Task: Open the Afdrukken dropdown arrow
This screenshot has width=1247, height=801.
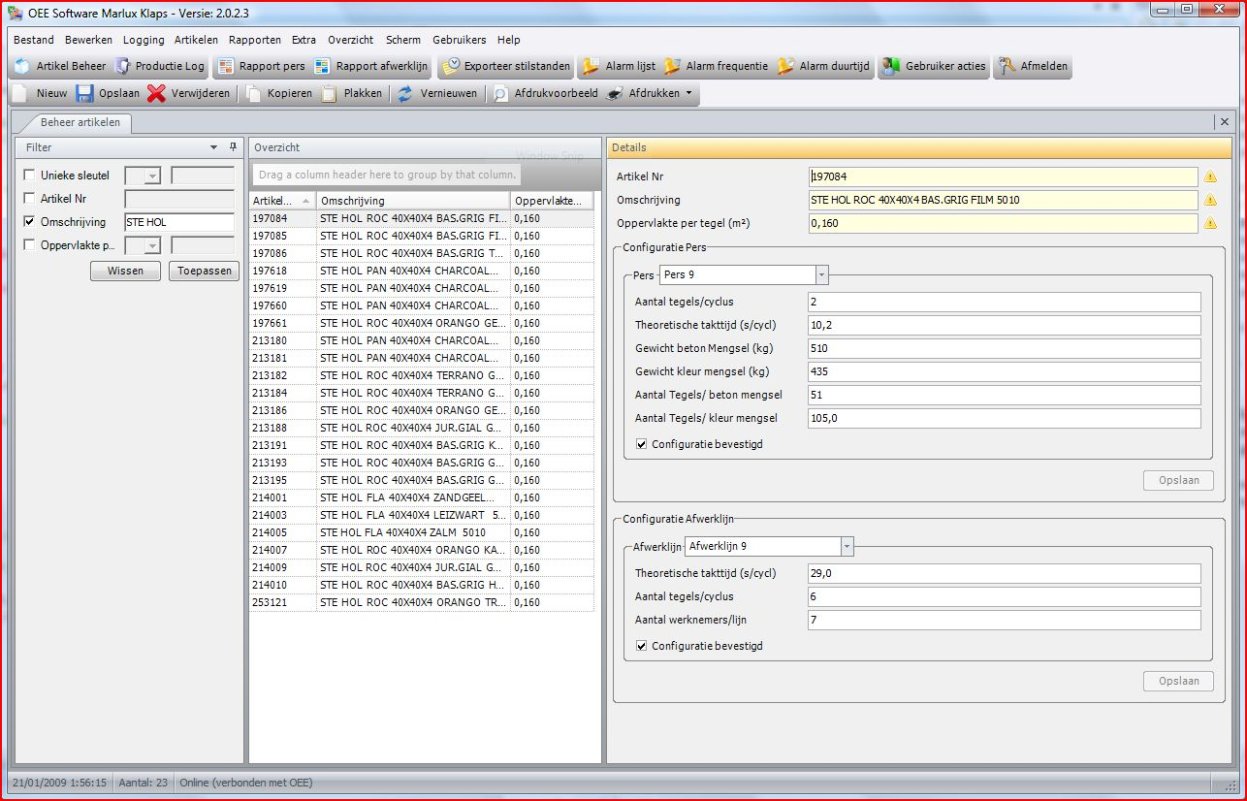Action: coord(688,94)
